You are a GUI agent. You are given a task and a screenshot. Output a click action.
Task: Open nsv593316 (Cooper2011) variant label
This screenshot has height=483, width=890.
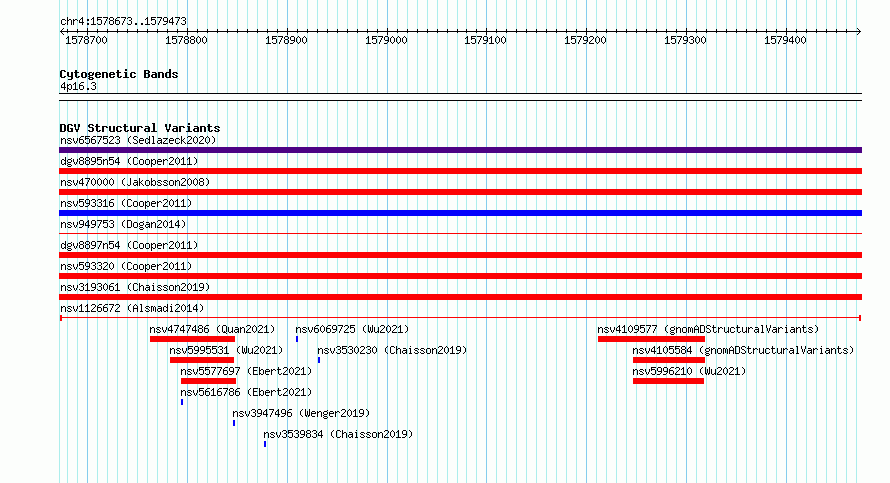126,203
